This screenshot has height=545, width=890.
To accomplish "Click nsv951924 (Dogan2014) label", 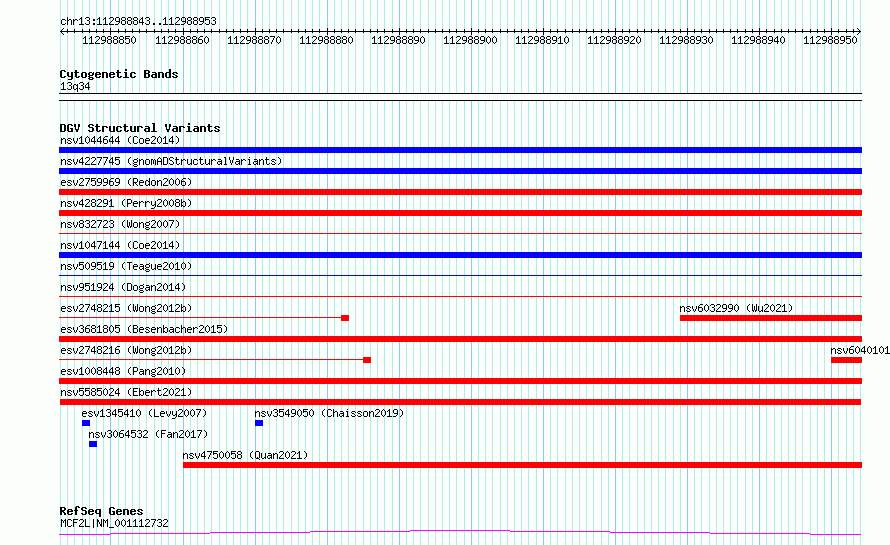I will tap(123, 287).
